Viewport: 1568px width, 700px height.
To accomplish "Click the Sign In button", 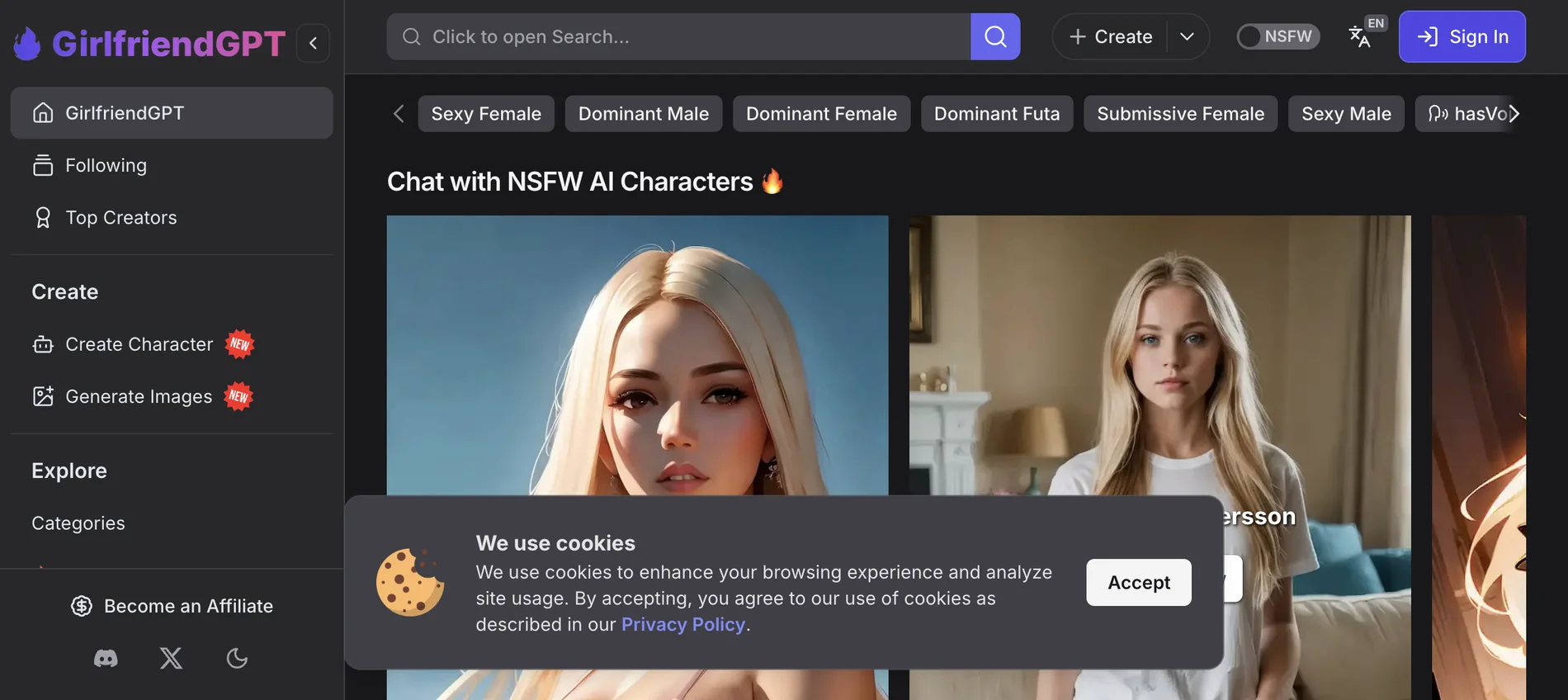I will coord(1462,36).
